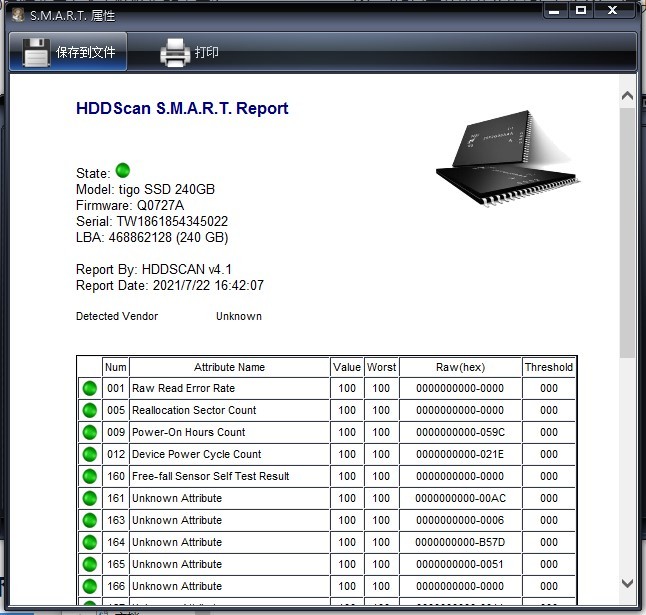Click raw value 0000000000-0051
Screen dimensions: 646x615
(460, 564)
